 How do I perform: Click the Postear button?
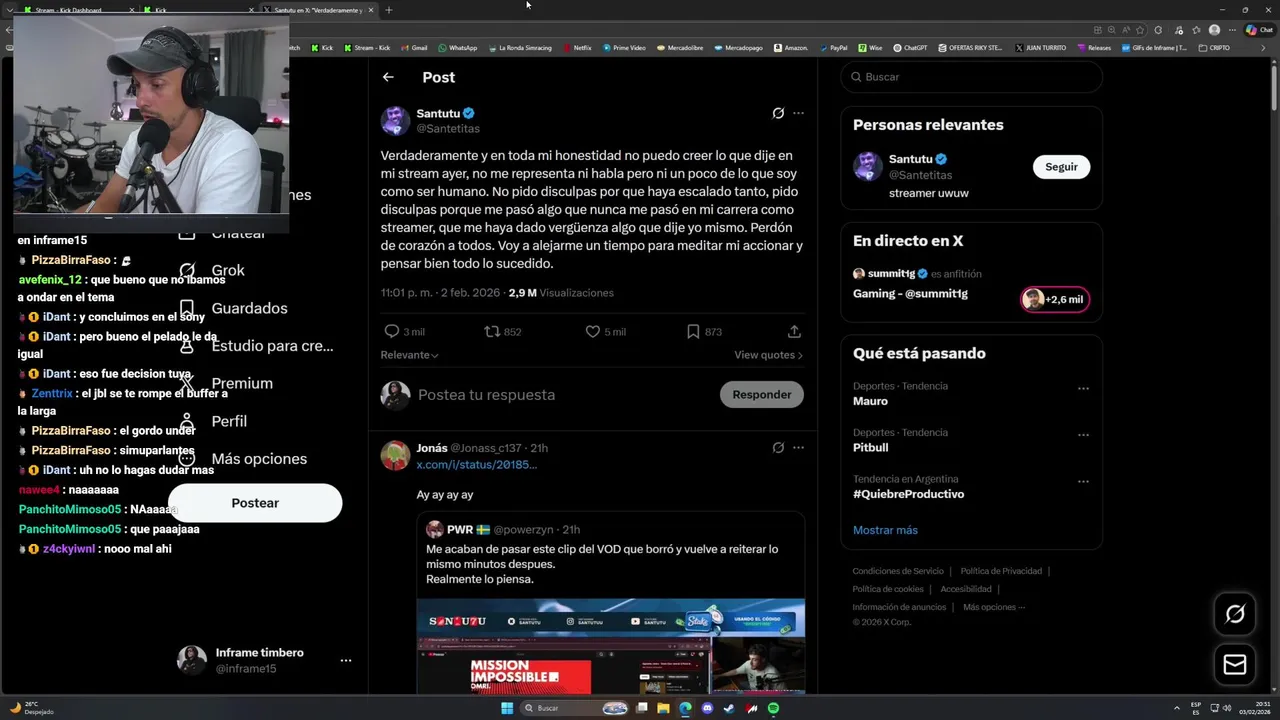pyautogui.click(x=255, y=503)
